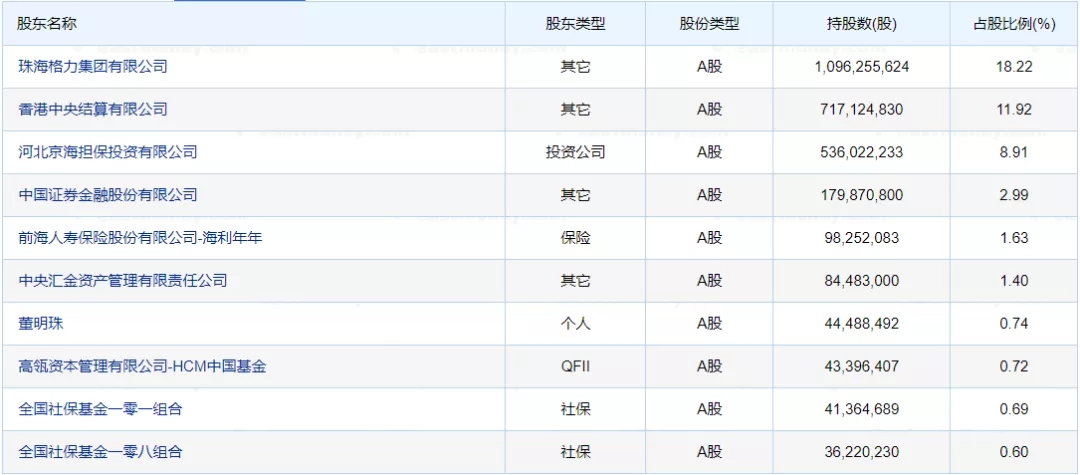Select the 股东类型 column header
The image size is (1080, 475).
click(x=575, y=24)
